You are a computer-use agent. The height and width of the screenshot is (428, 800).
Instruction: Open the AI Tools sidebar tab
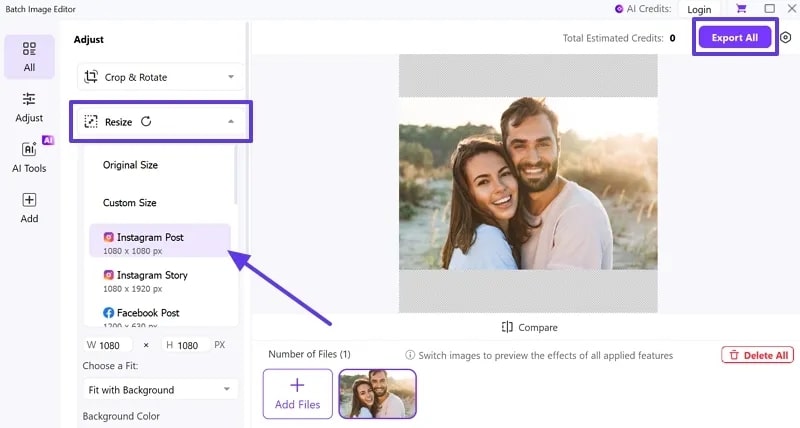point(29,157)
